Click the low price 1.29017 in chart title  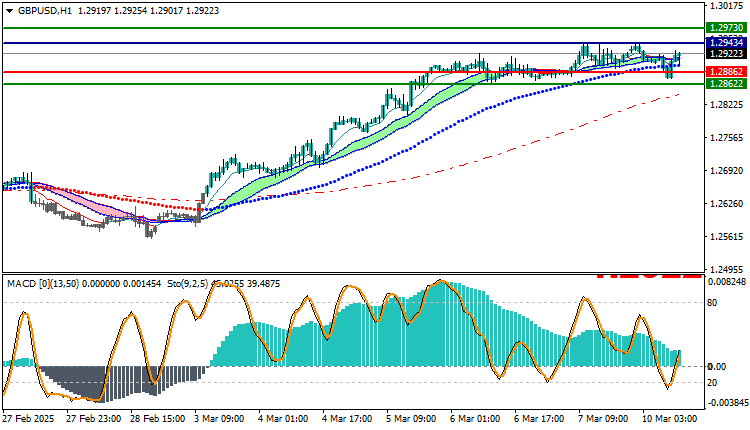click(x=166, y=11)
